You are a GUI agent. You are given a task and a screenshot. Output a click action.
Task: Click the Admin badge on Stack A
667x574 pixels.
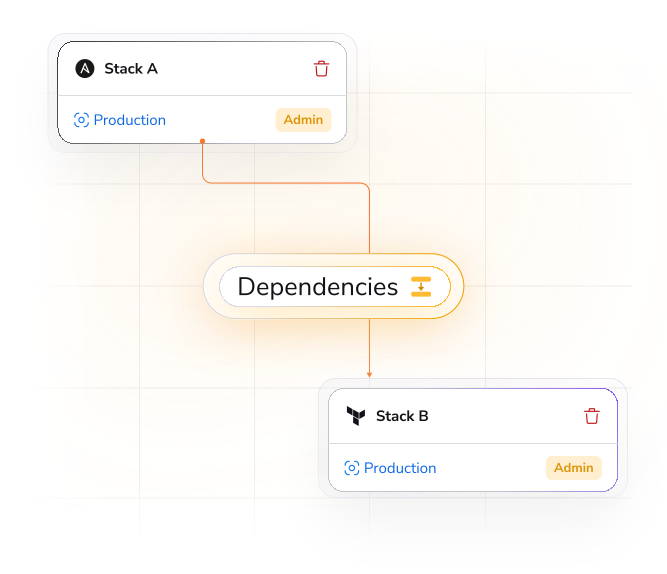(303, 120)
